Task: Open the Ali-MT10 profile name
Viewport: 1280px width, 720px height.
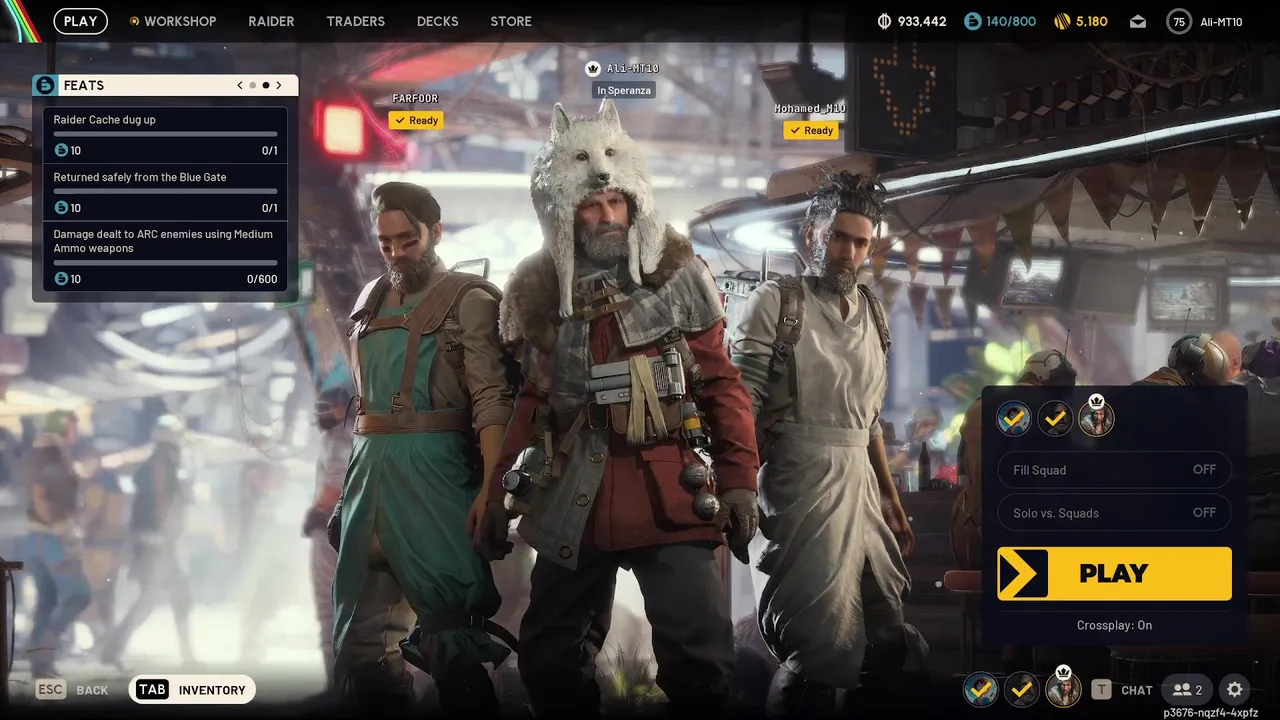Action: pos(1221,21)
